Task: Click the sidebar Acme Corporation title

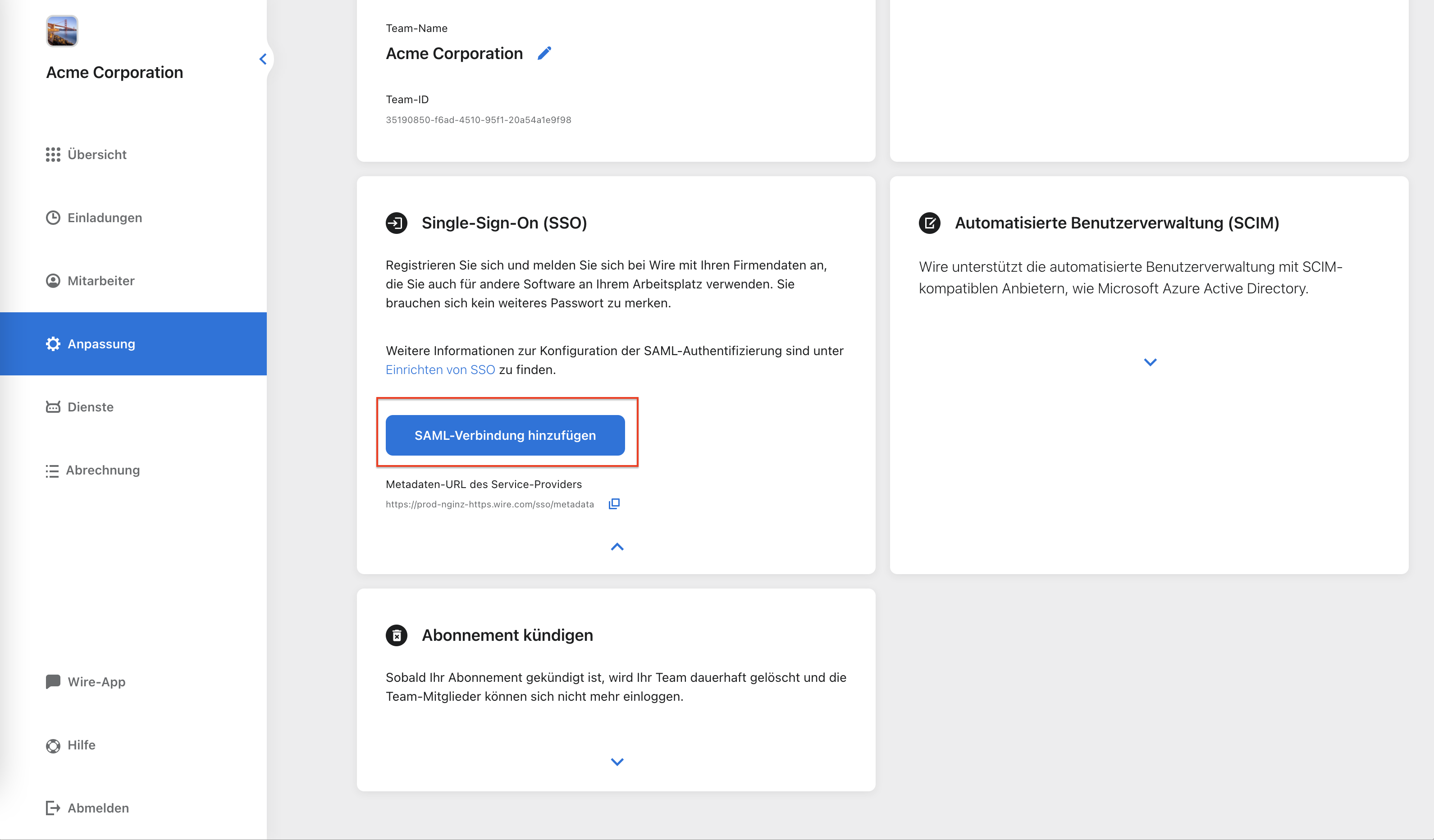Action: (114, 72)
